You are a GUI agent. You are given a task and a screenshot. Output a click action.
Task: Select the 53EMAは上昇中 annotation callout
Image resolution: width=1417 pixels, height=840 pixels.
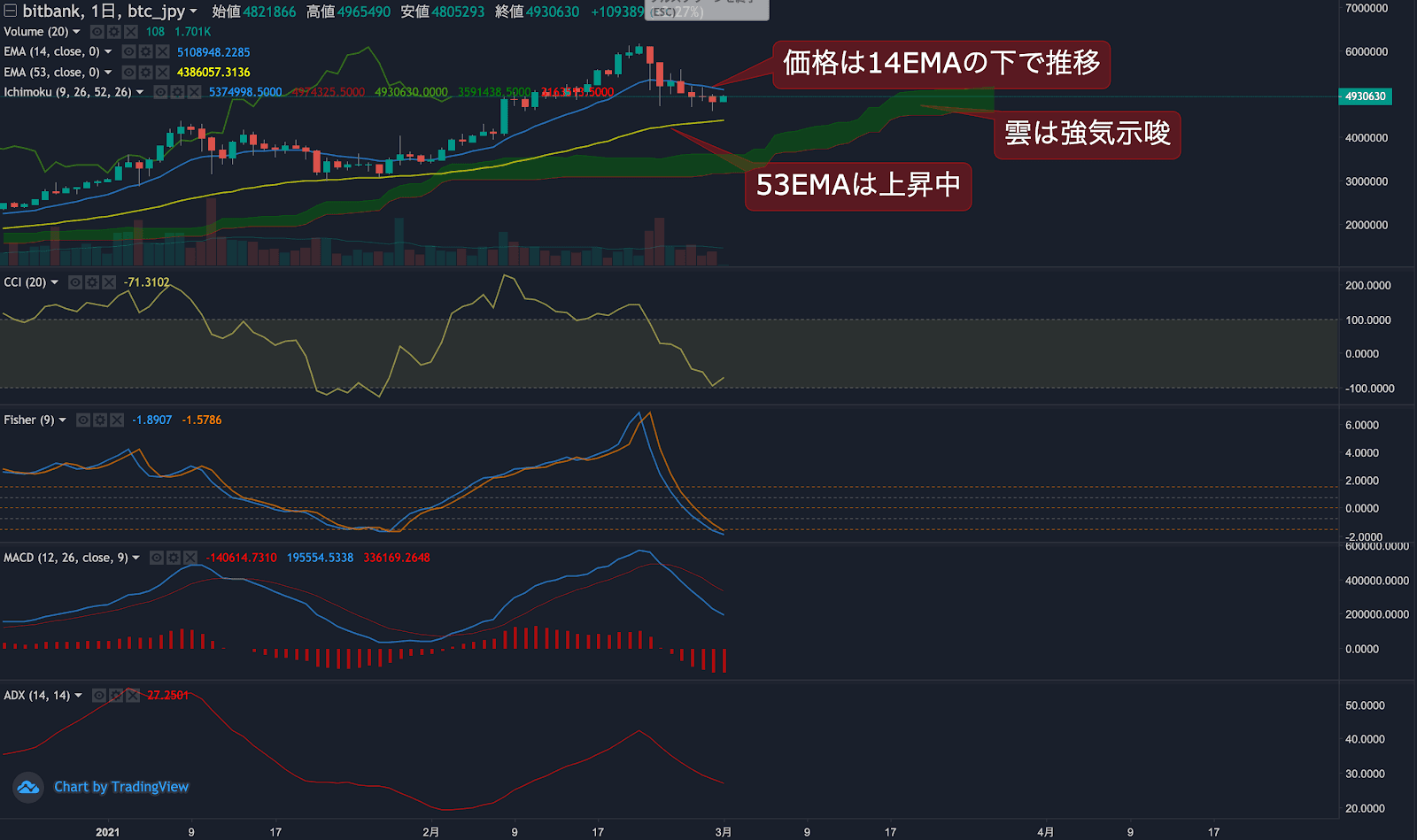(x=857, y=186)
